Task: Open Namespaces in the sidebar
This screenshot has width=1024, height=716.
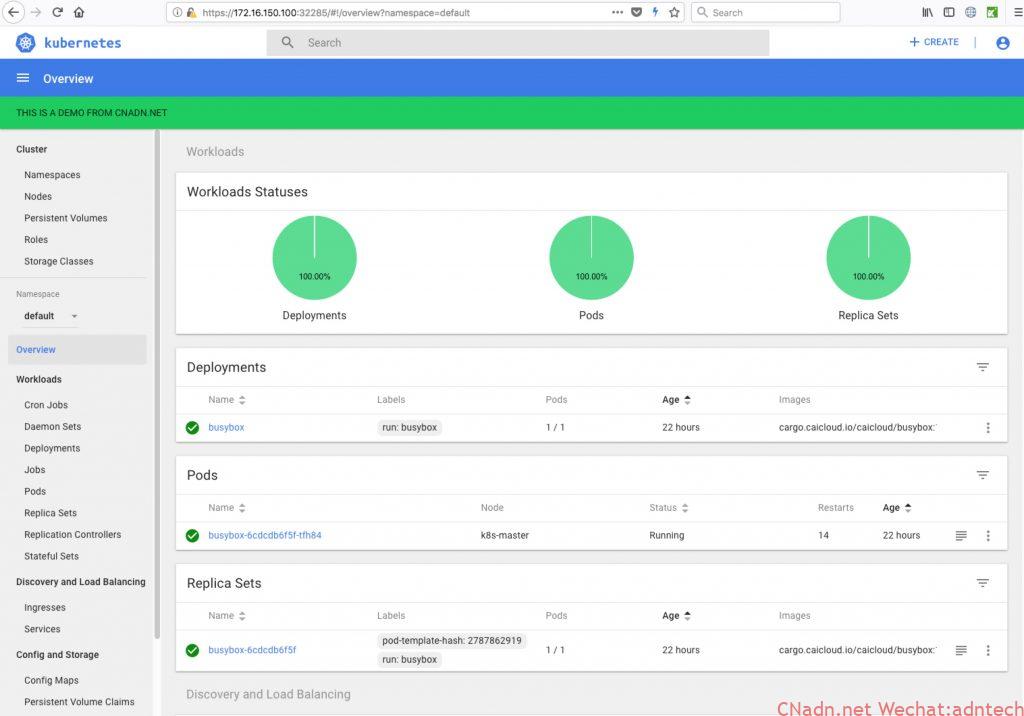Action: pyautogui.click(x=52, y=175)
